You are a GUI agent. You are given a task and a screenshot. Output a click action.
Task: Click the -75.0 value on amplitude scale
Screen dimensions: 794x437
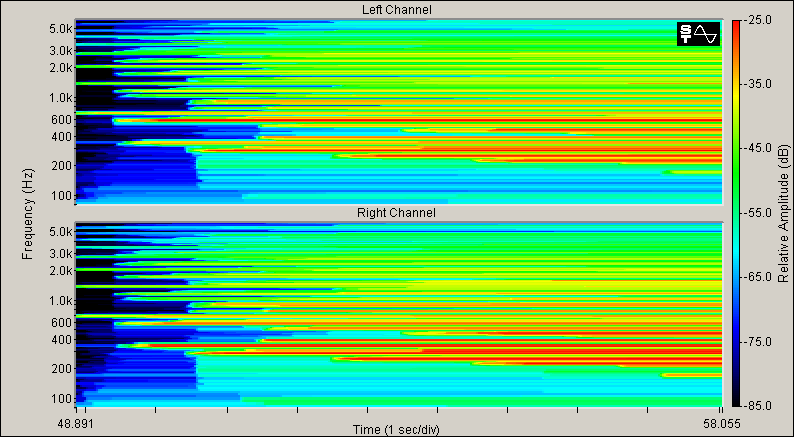pos(757,342)
